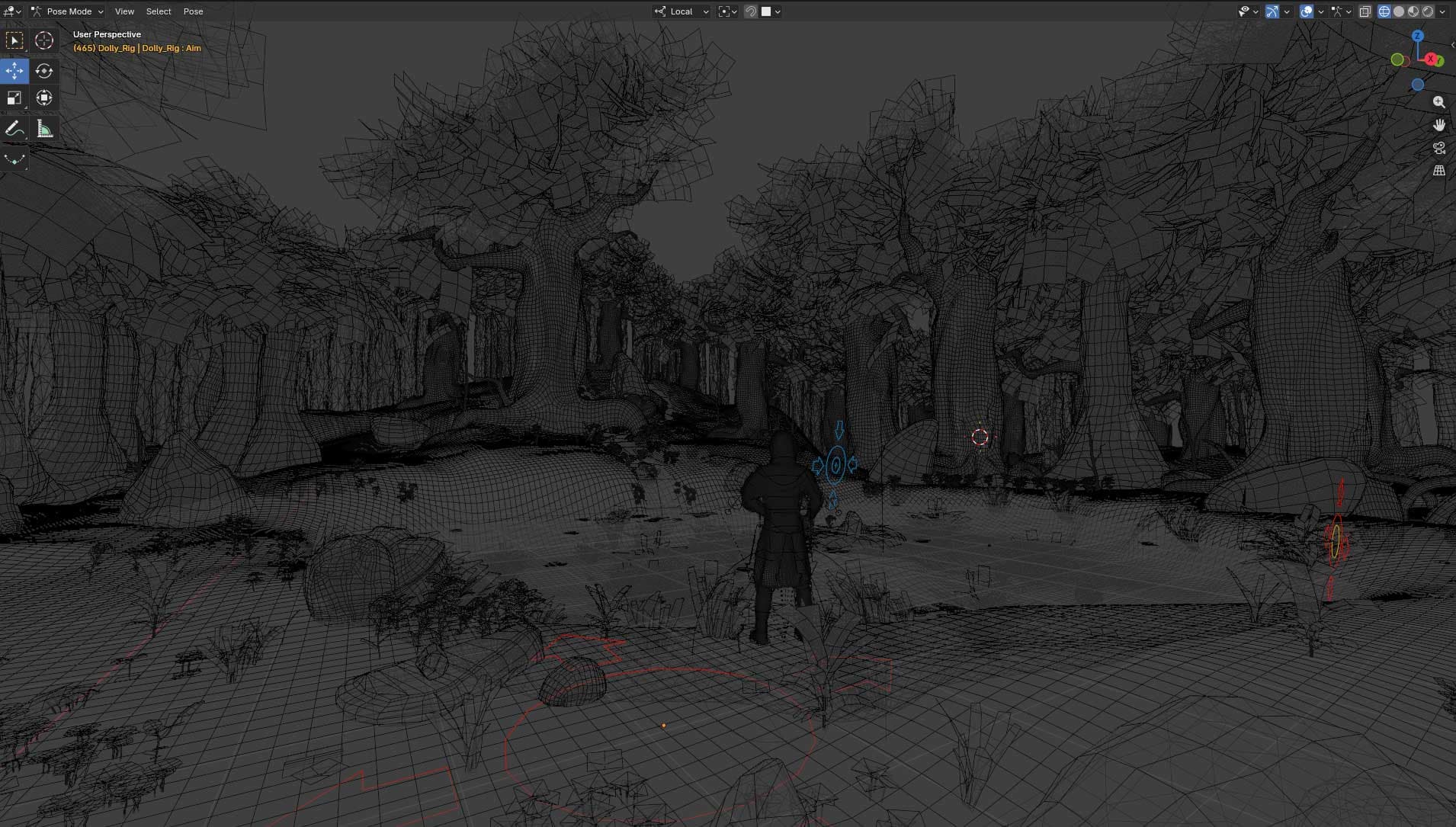Click the proportional editing falloff color swatch
1456x827 pixels.
(766, 11)
